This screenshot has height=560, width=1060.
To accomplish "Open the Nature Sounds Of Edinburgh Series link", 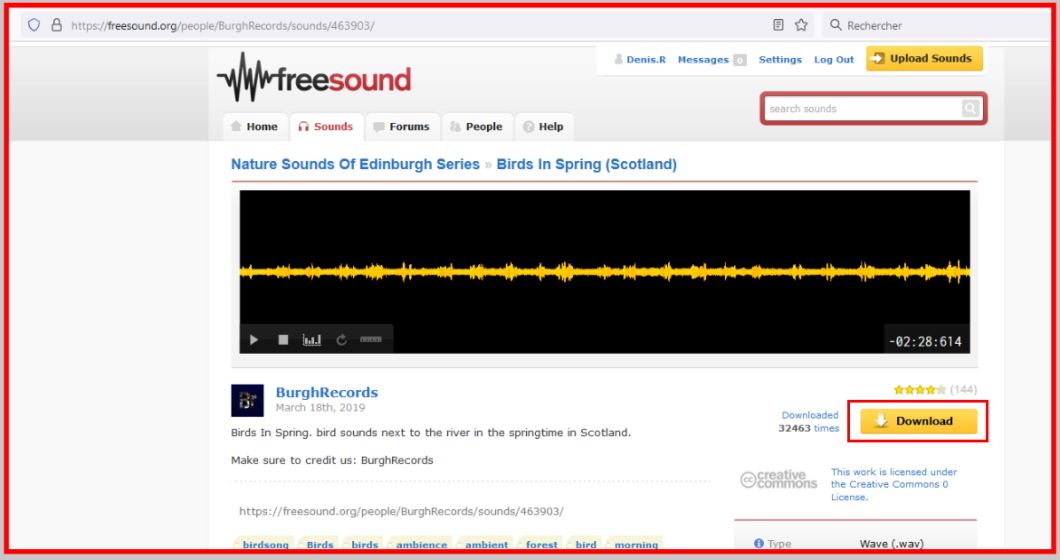I will [355, 164].
